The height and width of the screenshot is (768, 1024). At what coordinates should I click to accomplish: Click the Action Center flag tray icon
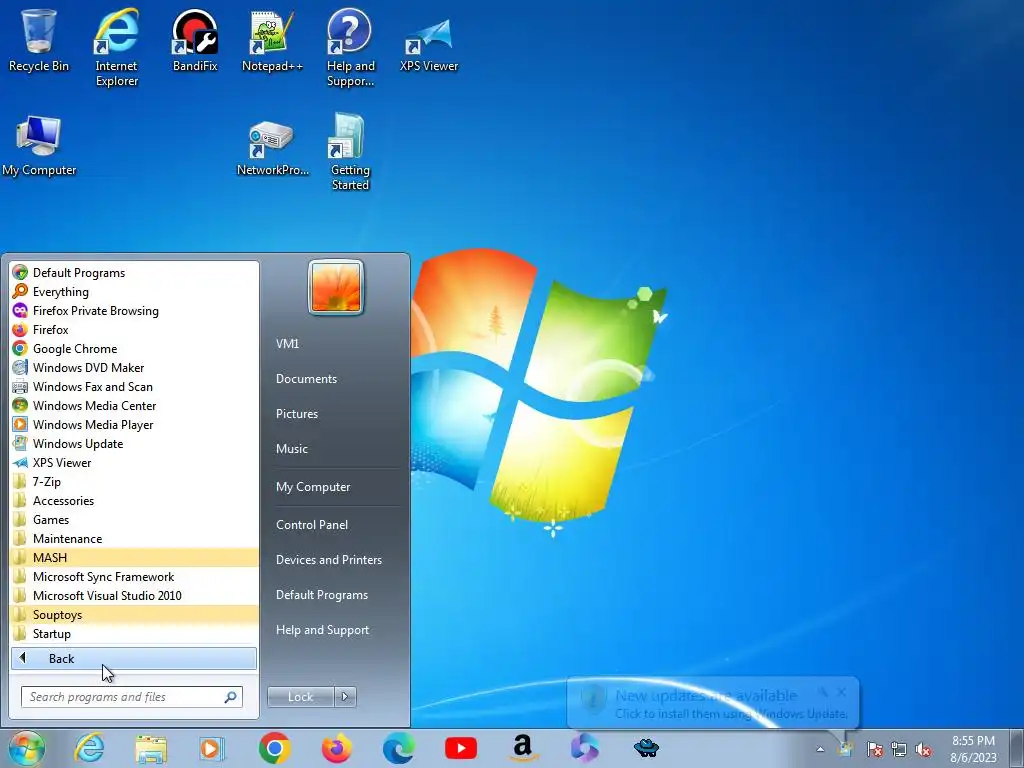(874, 749)
